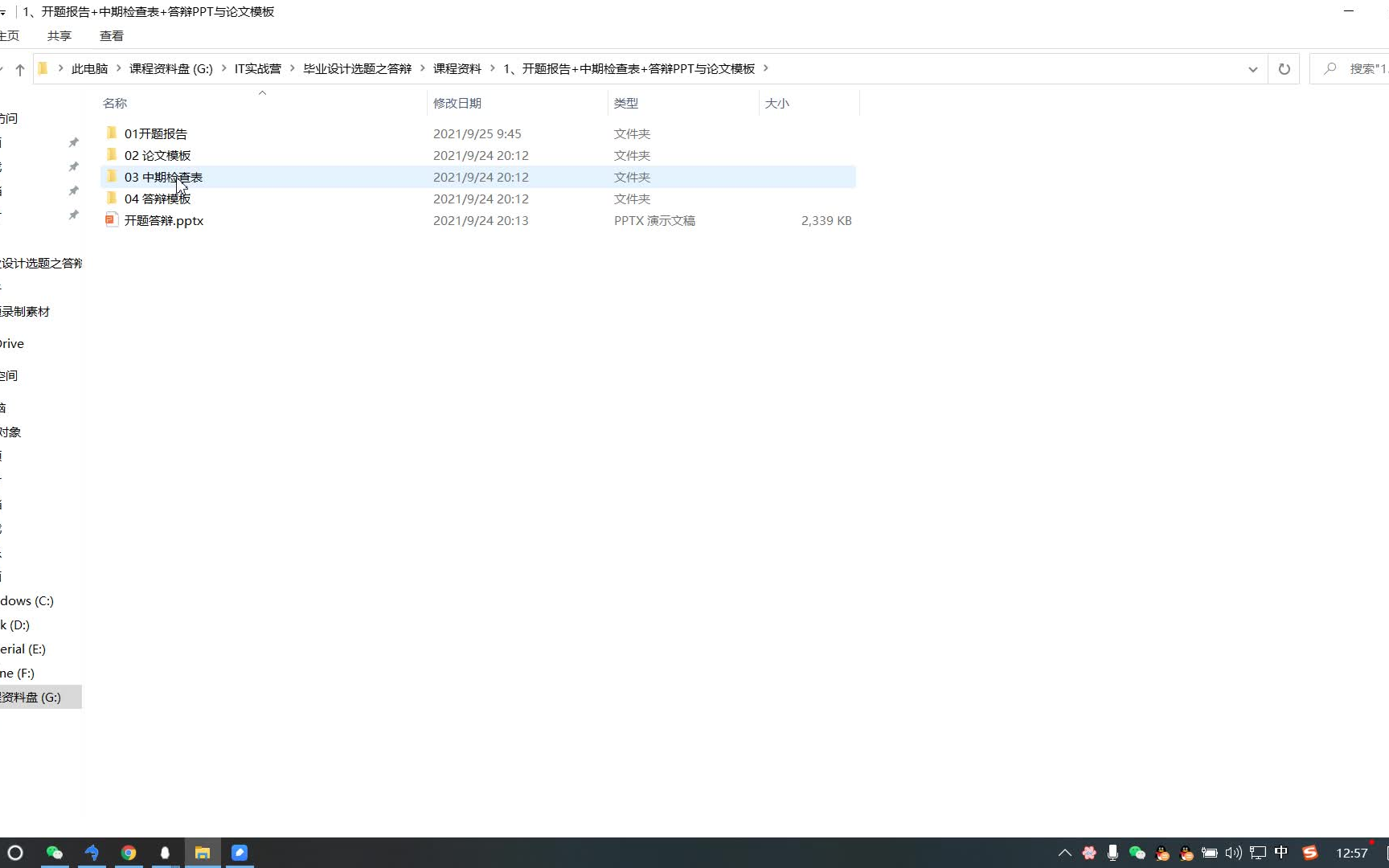Navigate to IT实战营 in the breadcrumb

(x=258, y=69)
